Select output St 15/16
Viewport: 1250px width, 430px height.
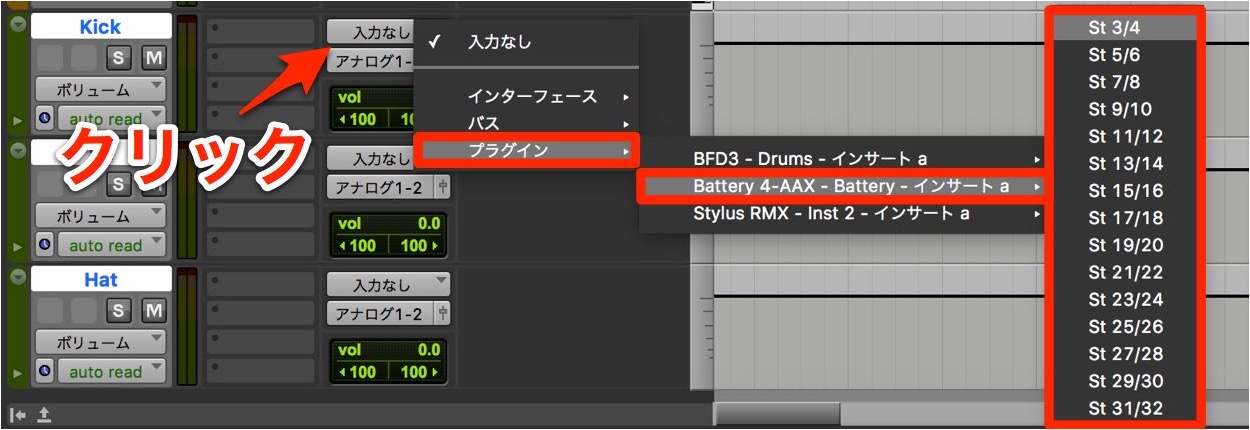[1125, 190]
